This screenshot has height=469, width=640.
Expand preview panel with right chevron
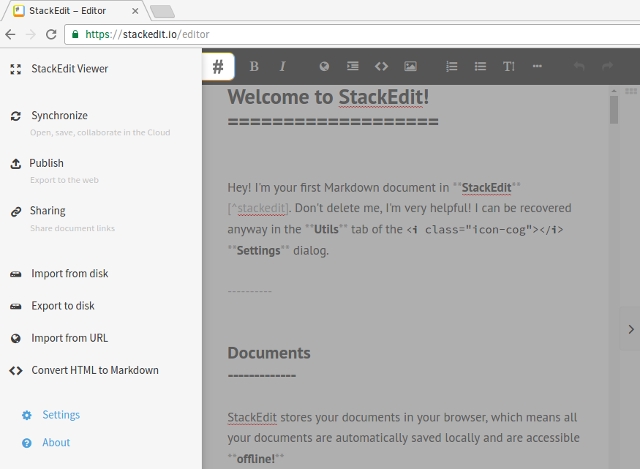[x=631, y=329]
